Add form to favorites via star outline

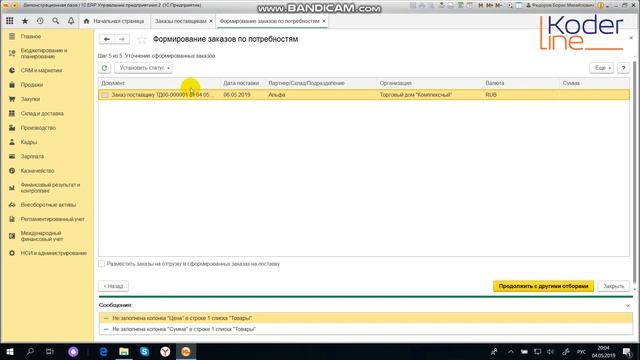click(x=142, y=39)
